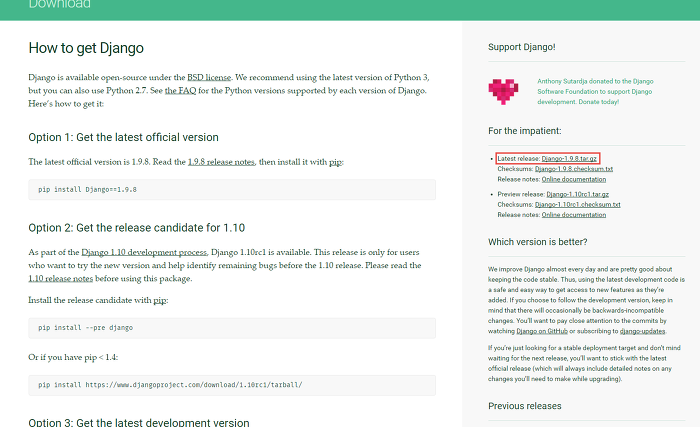Click the 'For the impatient:' sidebar heading

click(x=525, y=131)
